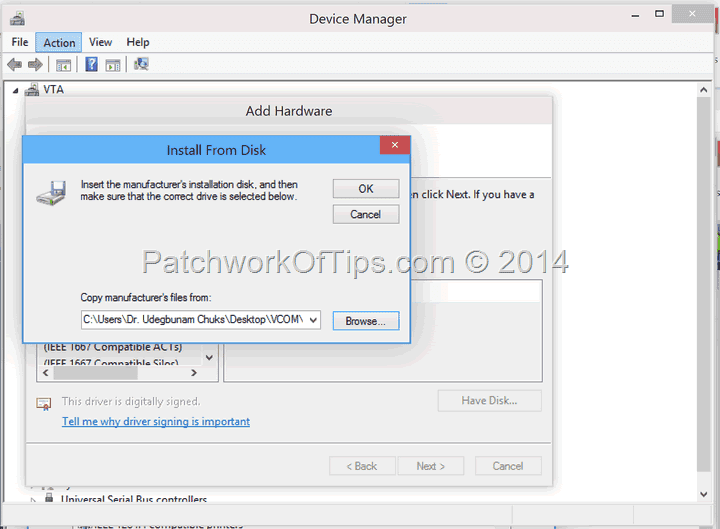The height and width of the screenshot is (529, 720).
Task: Open the Action menu
Action: click(59, 43)
